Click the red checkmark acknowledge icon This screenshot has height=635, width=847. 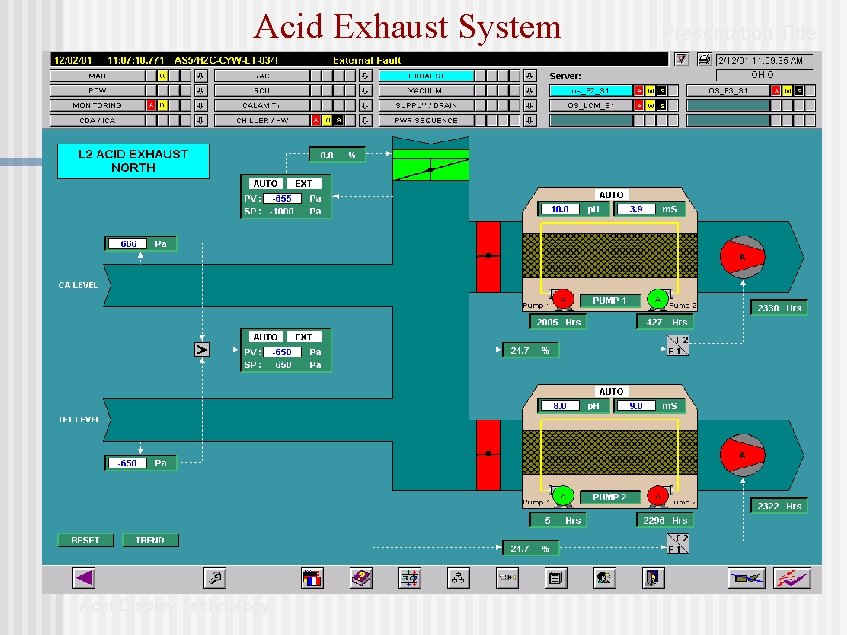click(x=792, y=578)
